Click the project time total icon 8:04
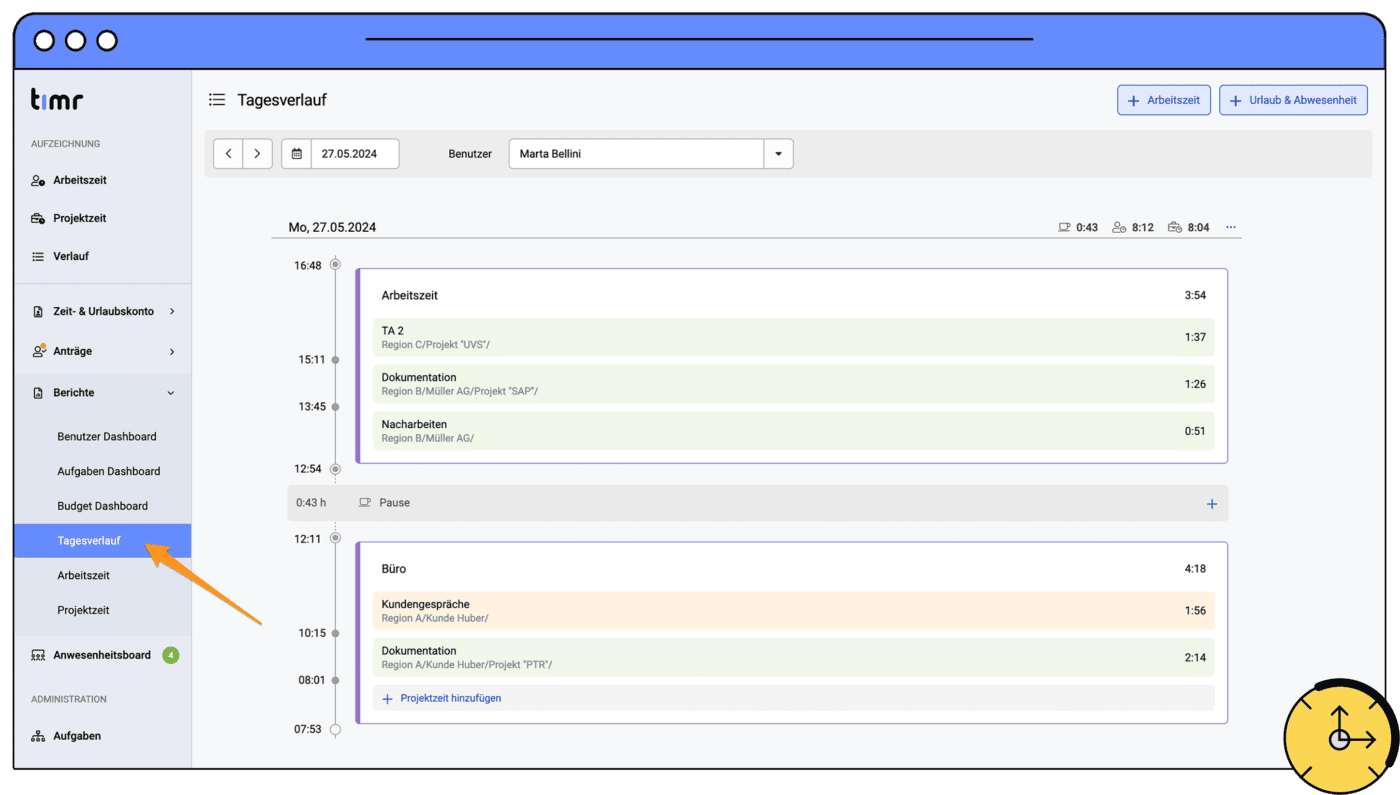 [1175, 227]
